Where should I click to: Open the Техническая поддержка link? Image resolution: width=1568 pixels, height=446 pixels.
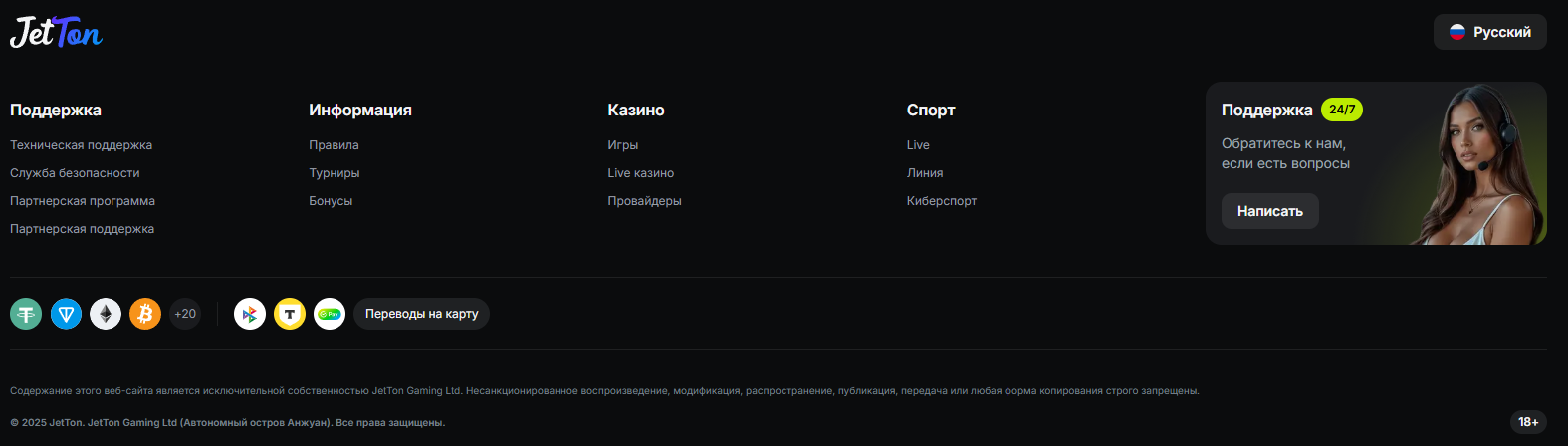tap(81, 145)
